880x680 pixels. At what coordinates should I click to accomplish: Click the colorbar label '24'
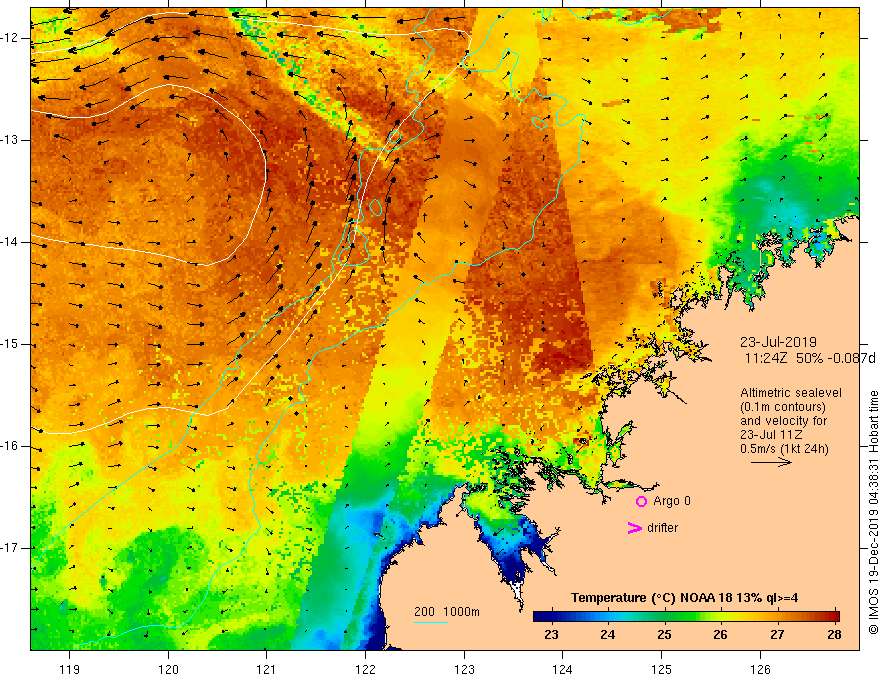coord(608,635)
